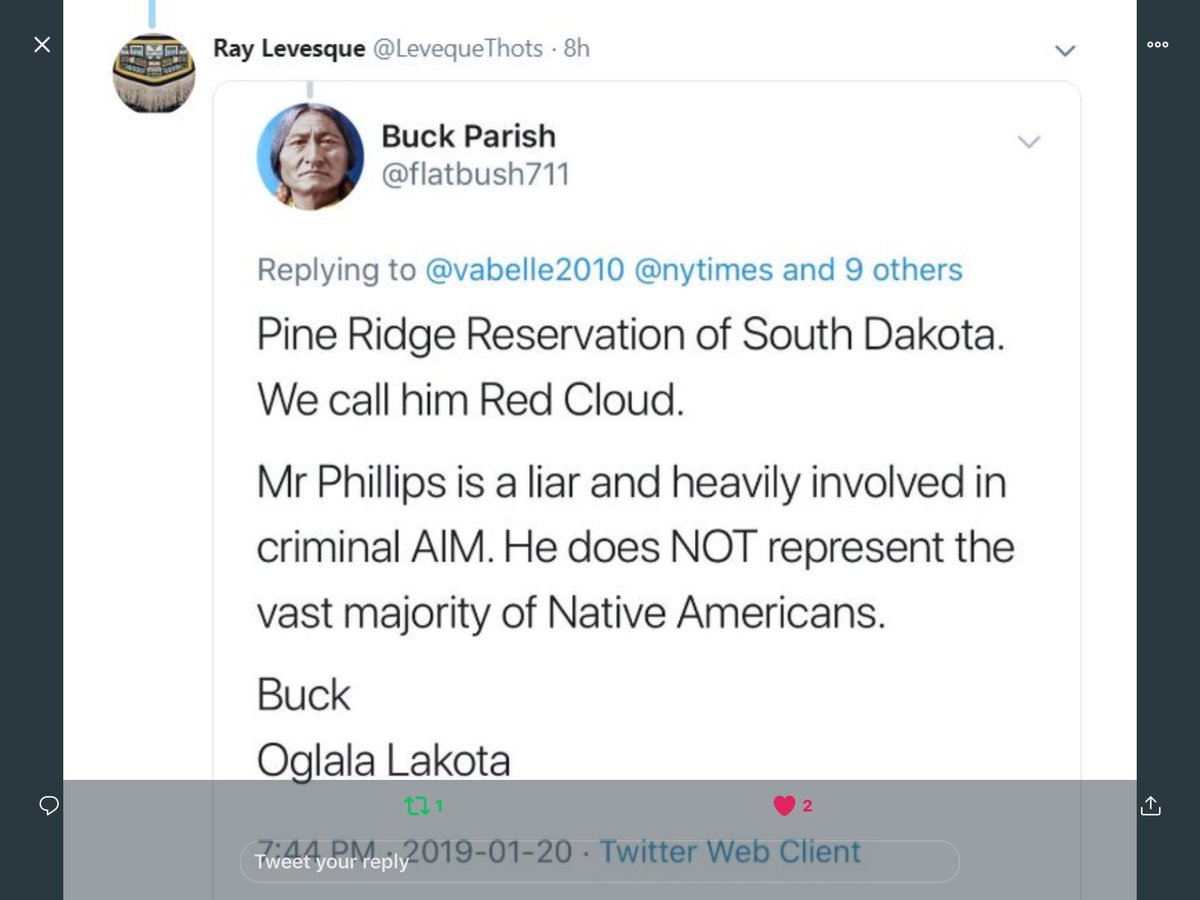Open the @flatbush711 handle

pyautogui.click(x=476, y=175)
